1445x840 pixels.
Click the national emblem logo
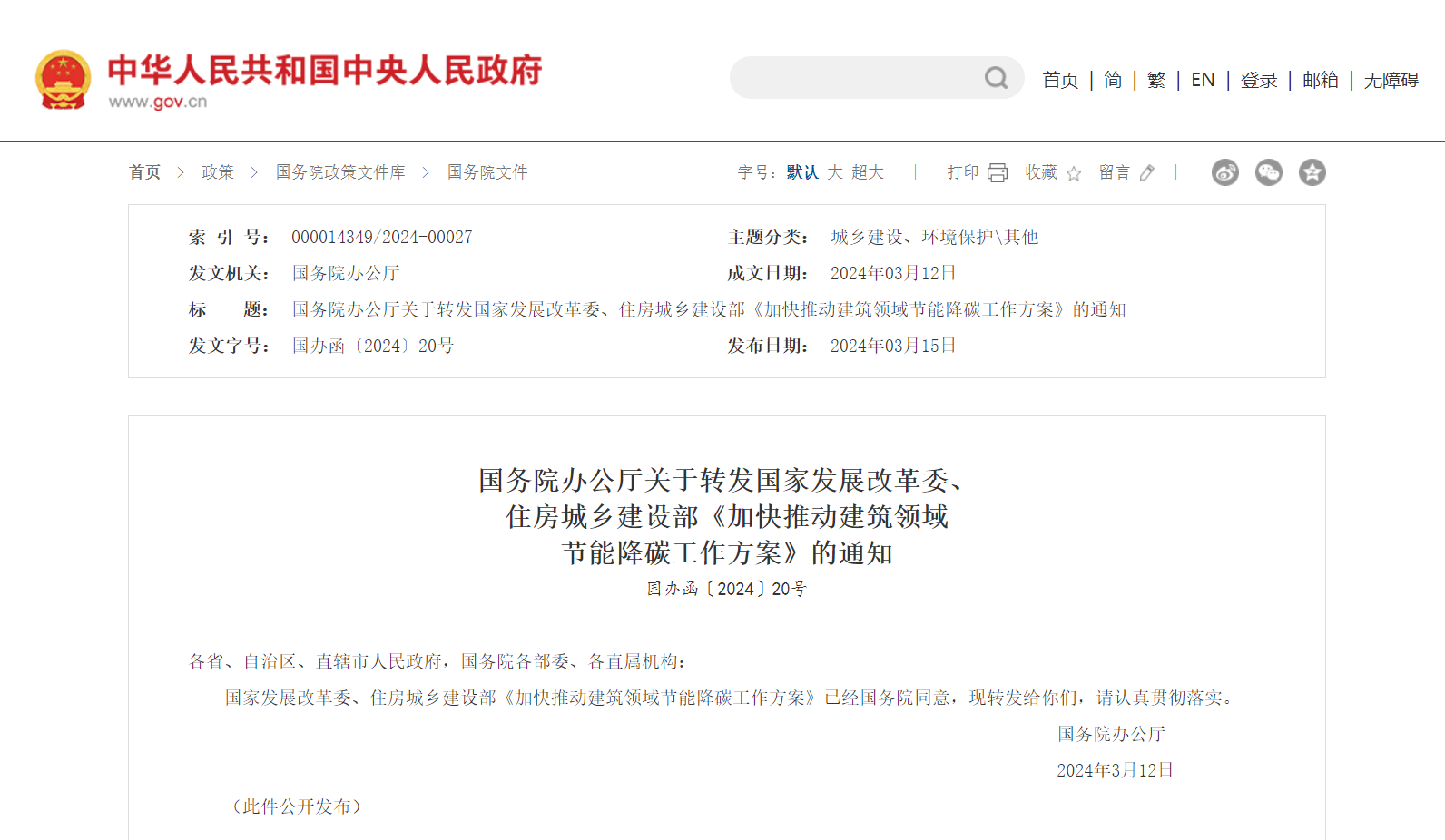point(63,80)
